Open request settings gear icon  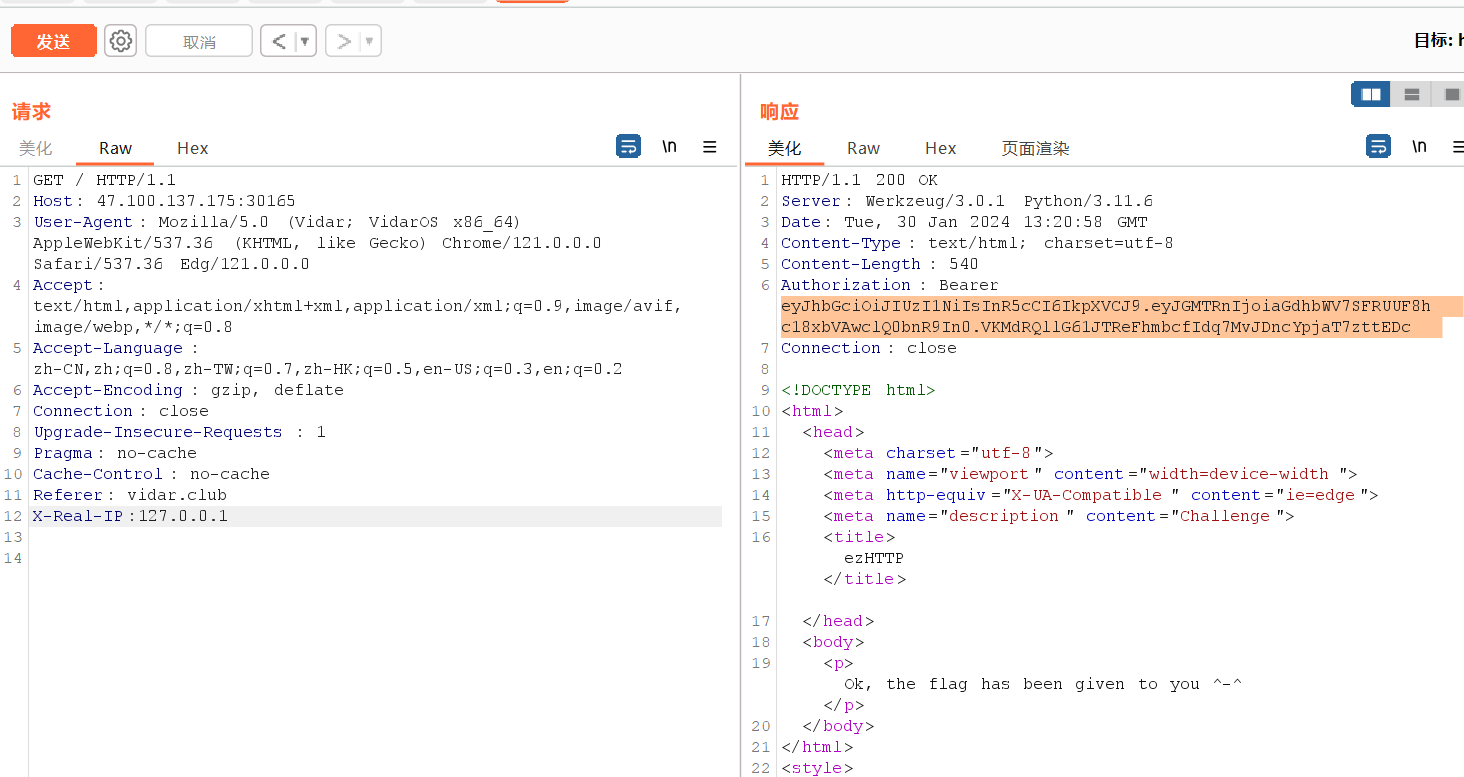pos(121,41)
